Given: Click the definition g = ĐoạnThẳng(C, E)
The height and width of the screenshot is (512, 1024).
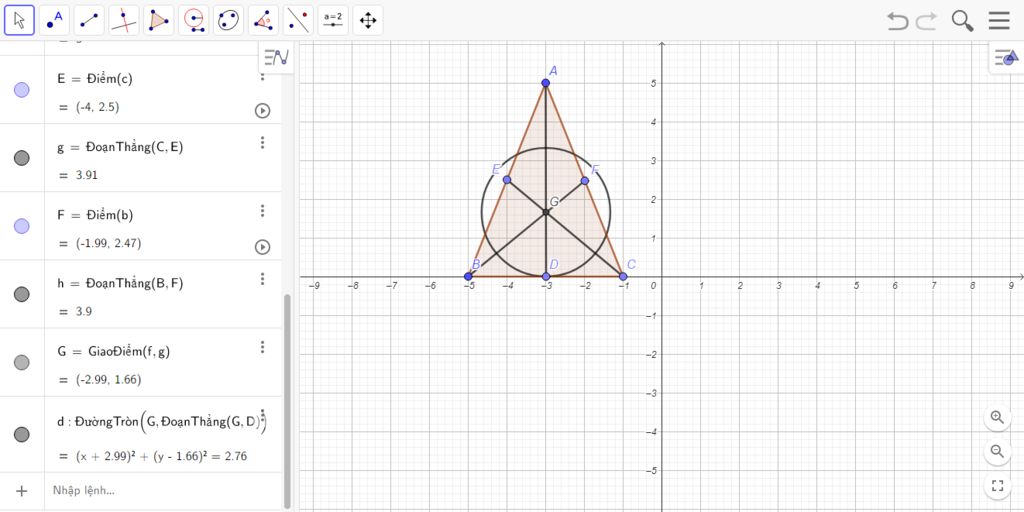Looking at the screenshot, I should pyautogui.click(x=120, y=148).
